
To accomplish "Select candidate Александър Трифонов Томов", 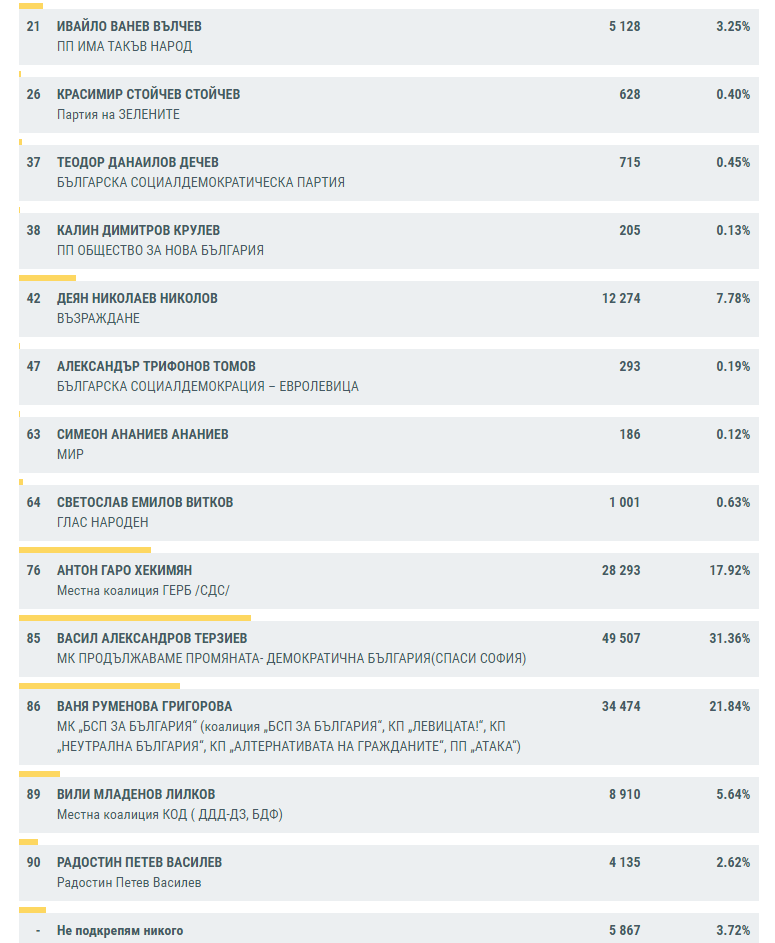I will (156, 366).
